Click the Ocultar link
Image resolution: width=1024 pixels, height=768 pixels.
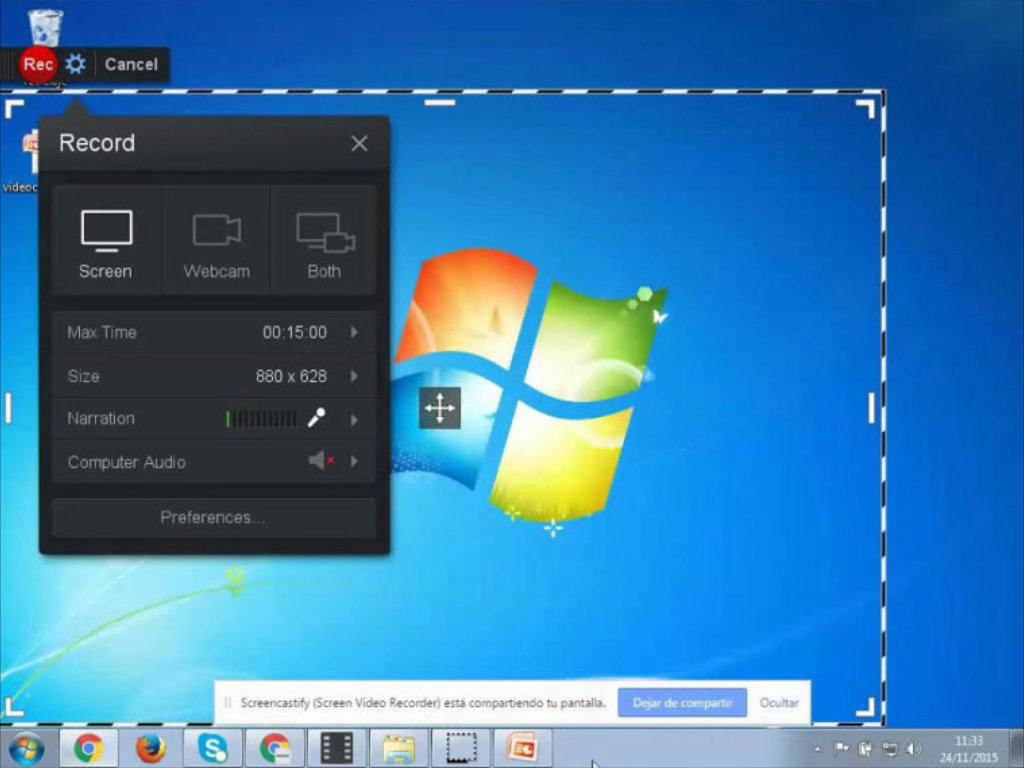(779, 703)
